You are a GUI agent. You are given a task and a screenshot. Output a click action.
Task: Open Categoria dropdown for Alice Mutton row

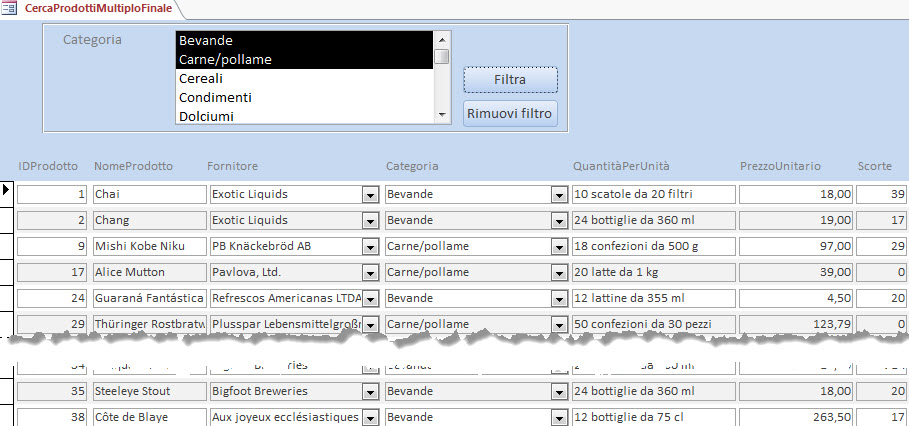(559, 273)
